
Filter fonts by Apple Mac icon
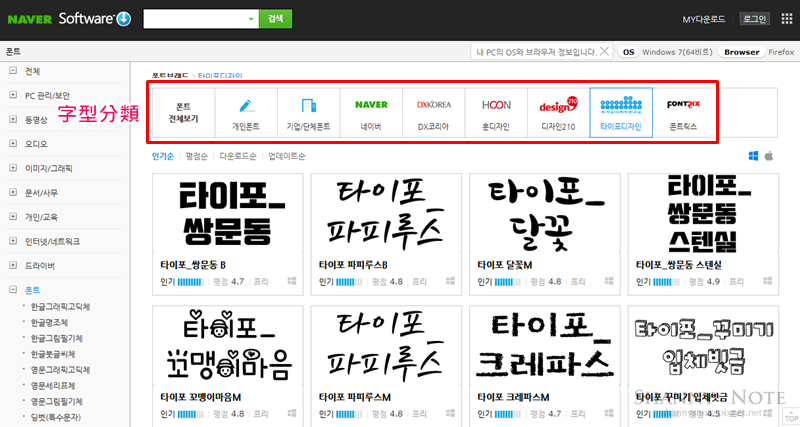coord(769,156)
